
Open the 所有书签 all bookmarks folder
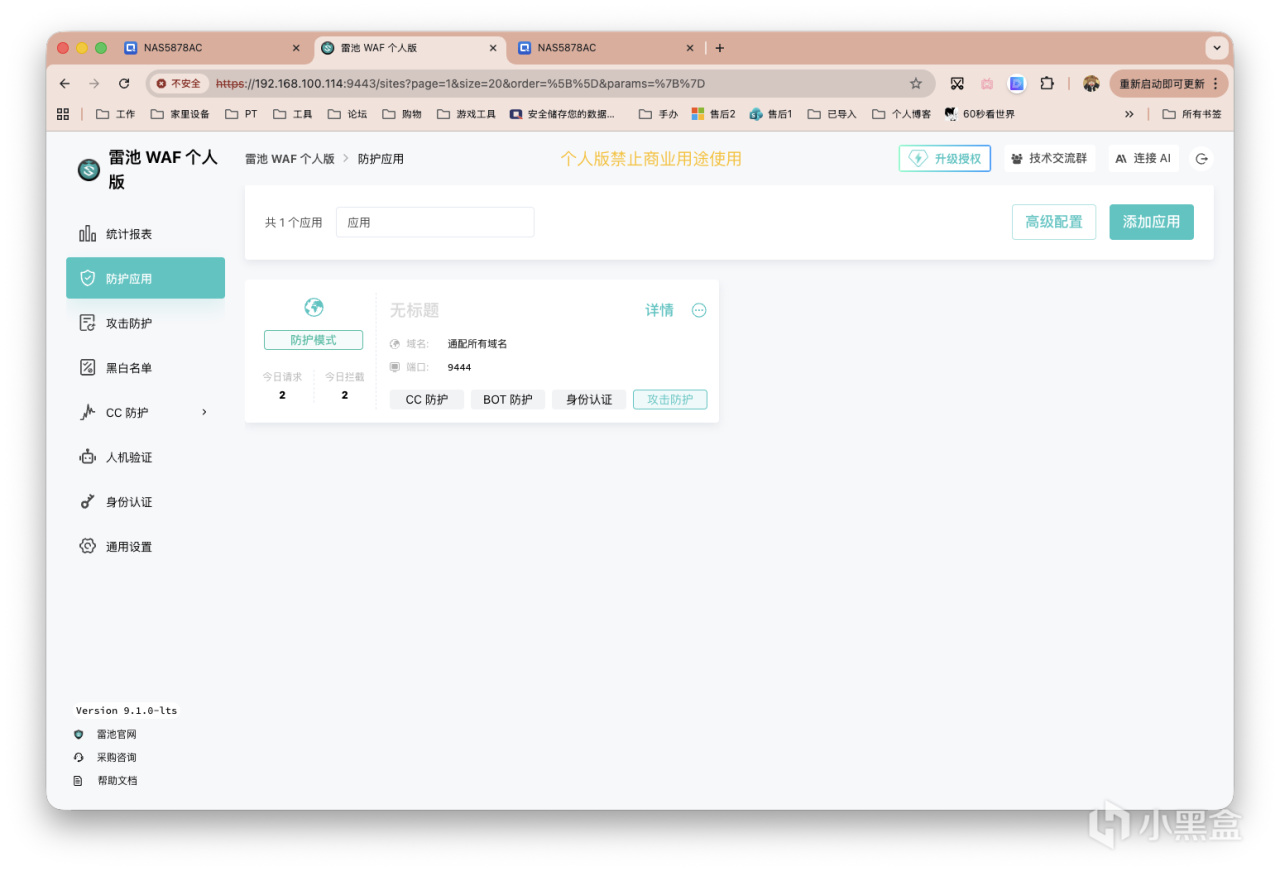[1192, 114]
